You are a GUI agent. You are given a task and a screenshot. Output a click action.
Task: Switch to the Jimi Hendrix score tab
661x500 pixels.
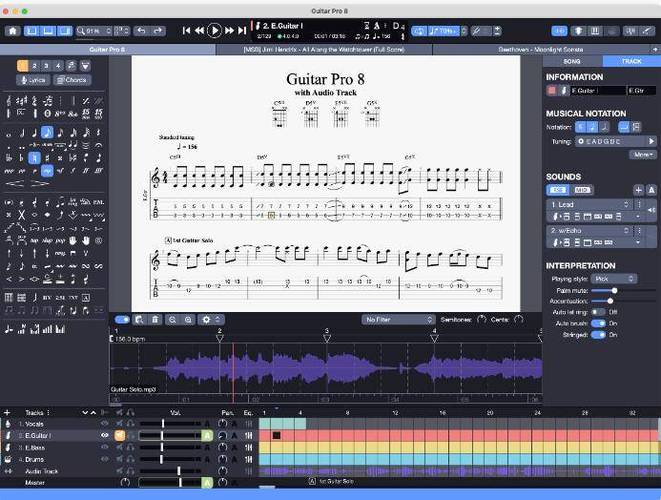tap(324, 49)
